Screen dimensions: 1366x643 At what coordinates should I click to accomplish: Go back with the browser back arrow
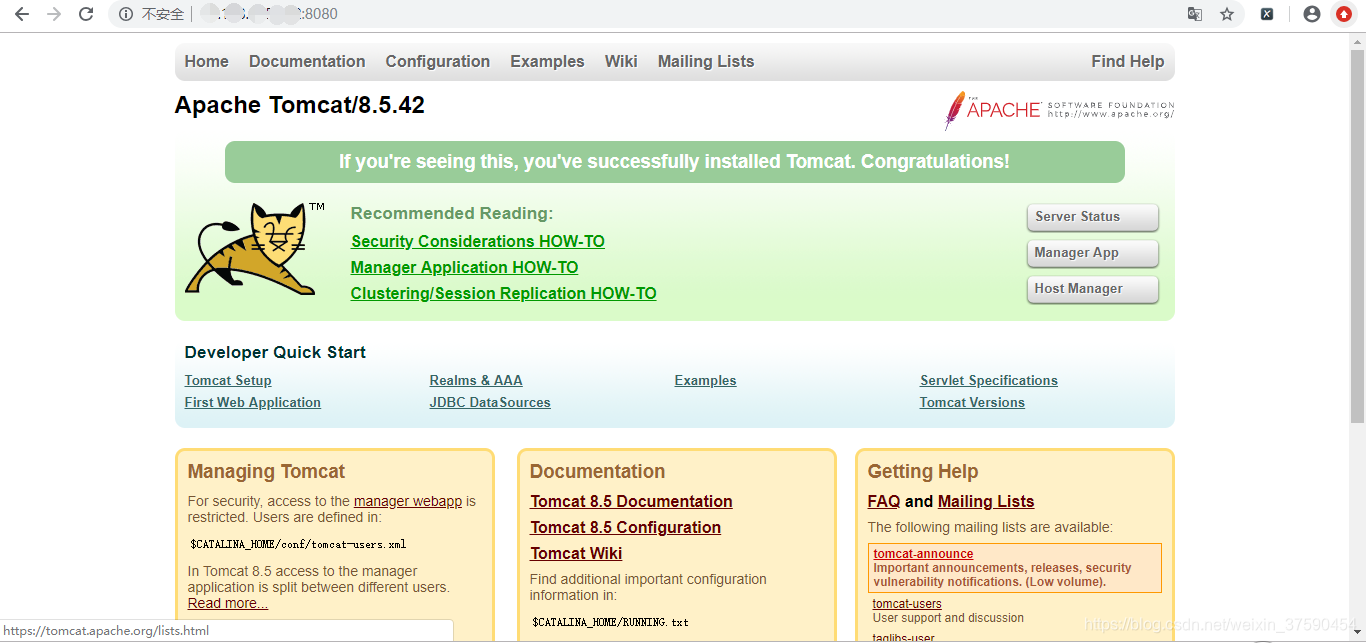(x=22, y=14)
